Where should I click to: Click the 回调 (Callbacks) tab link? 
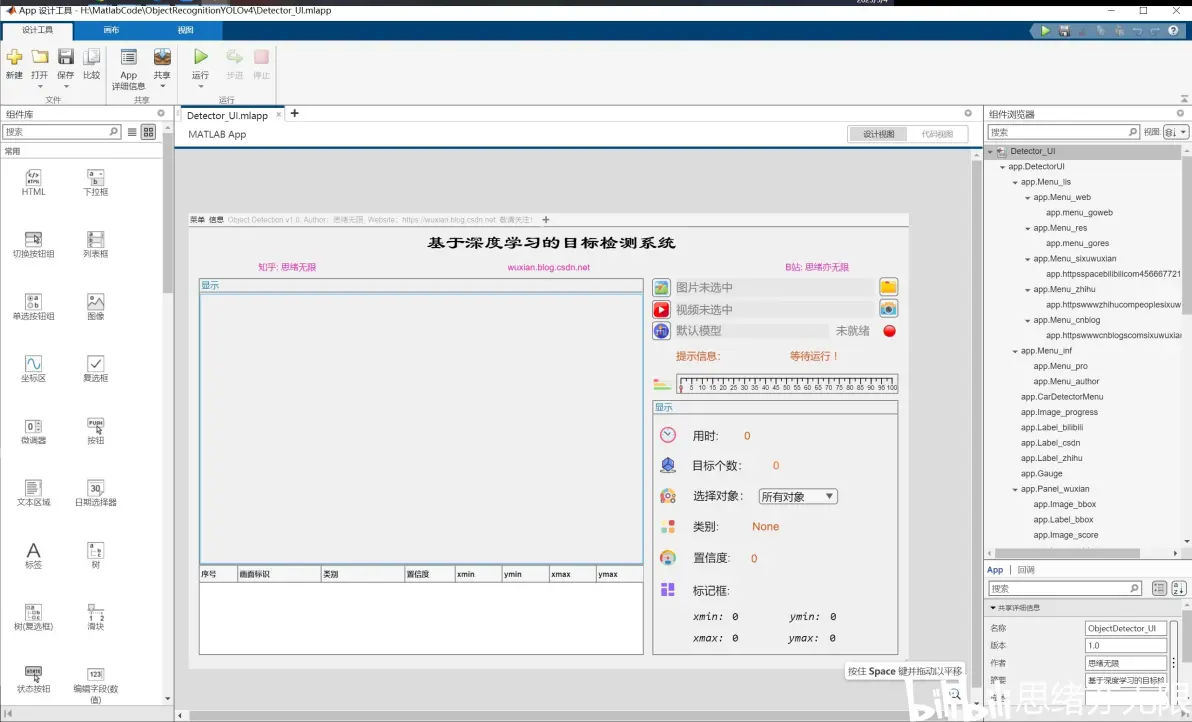[x=1026, y=570]
